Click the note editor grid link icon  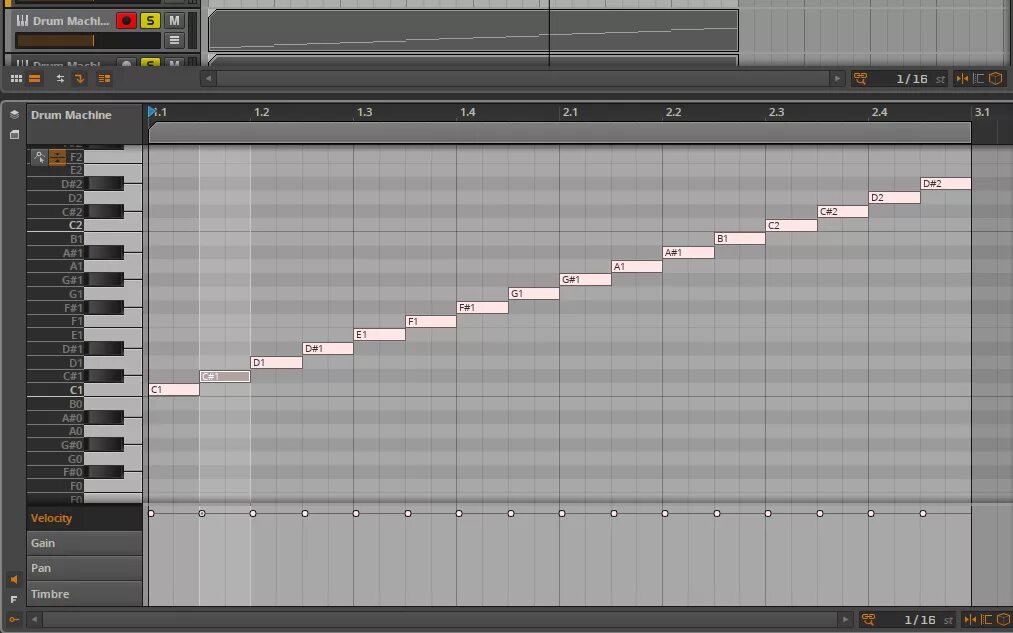[868, 619]
